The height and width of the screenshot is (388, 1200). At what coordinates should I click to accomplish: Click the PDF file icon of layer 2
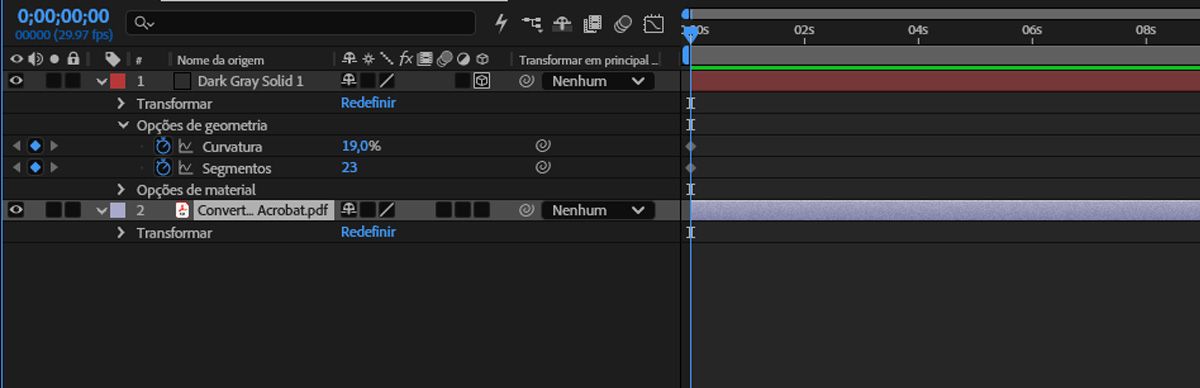click(182, 210)
